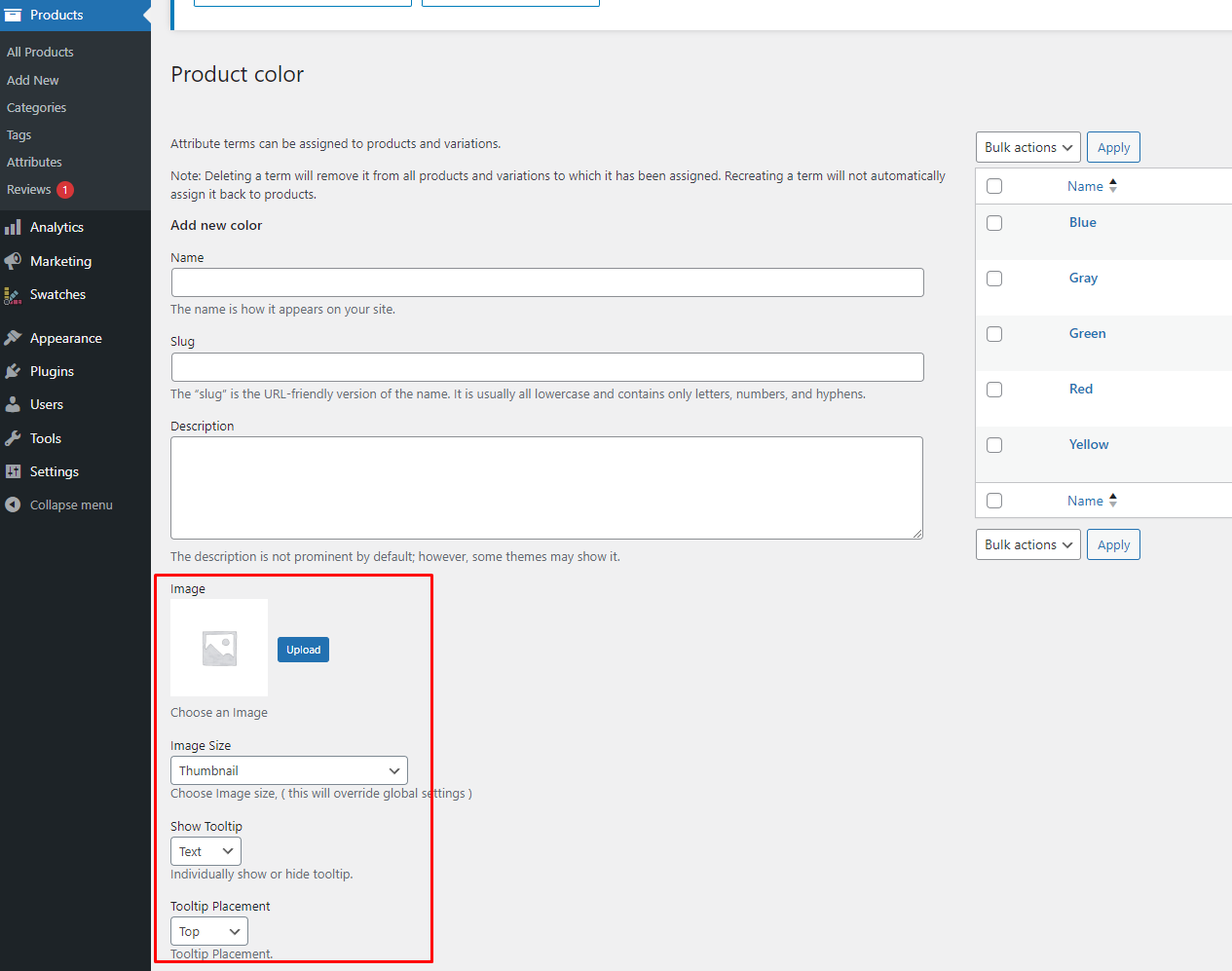The height and width of the screenshot is (971, 1232).
Task: Click the image placeholder thumbnail
Action: pyautogui.click(x=219, y=648)
